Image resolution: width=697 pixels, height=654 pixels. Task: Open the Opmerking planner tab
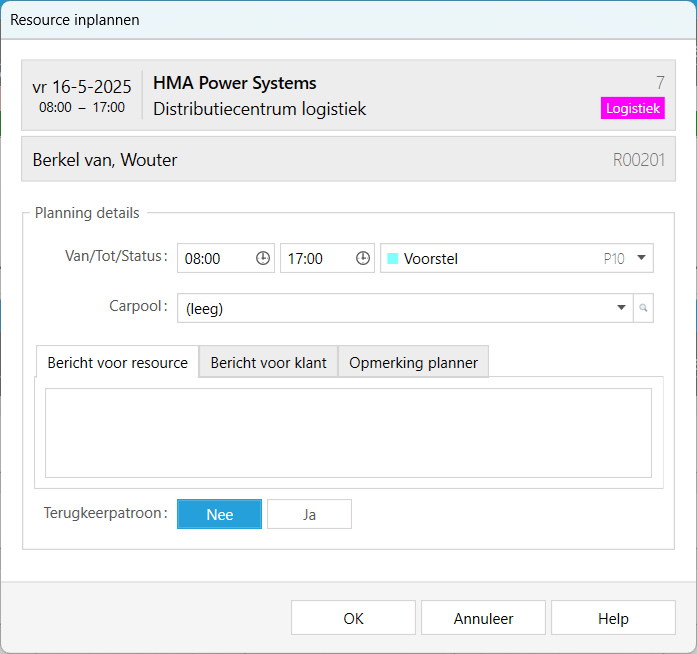click(413, 363)
